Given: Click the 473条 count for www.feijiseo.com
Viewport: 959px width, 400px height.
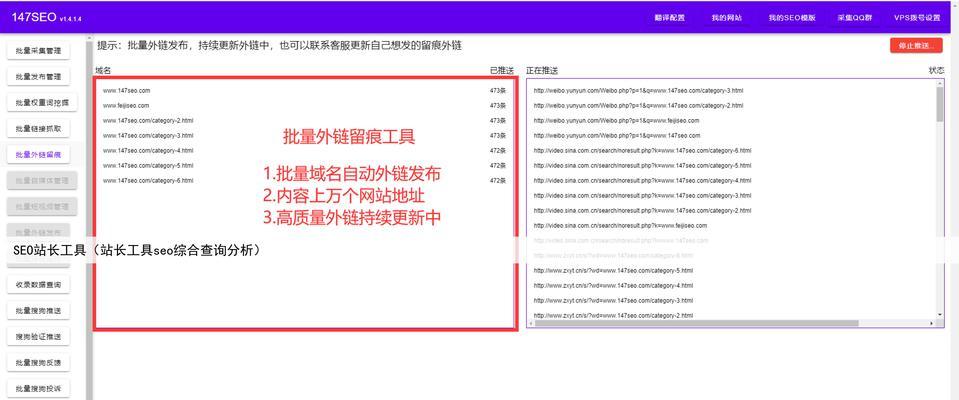Looking at the screenshot, I should [x=498, y=105].
